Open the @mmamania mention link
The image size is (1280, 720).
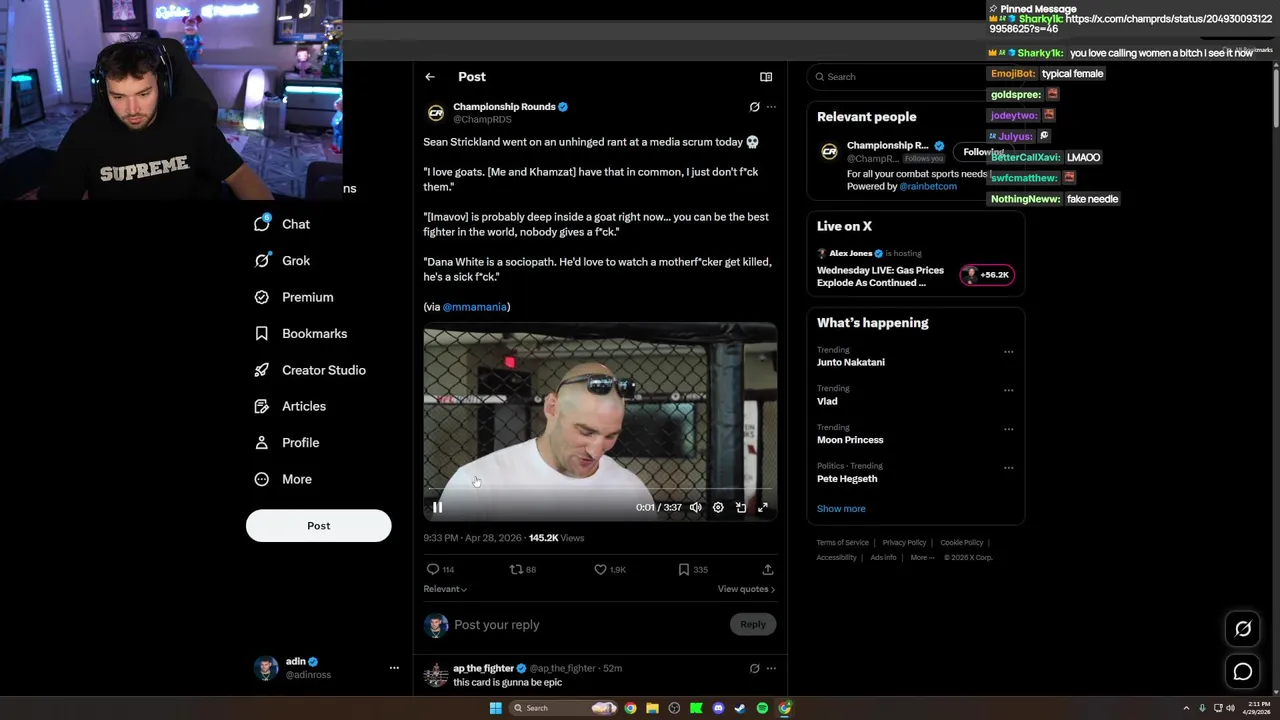(x=475, y=307)
